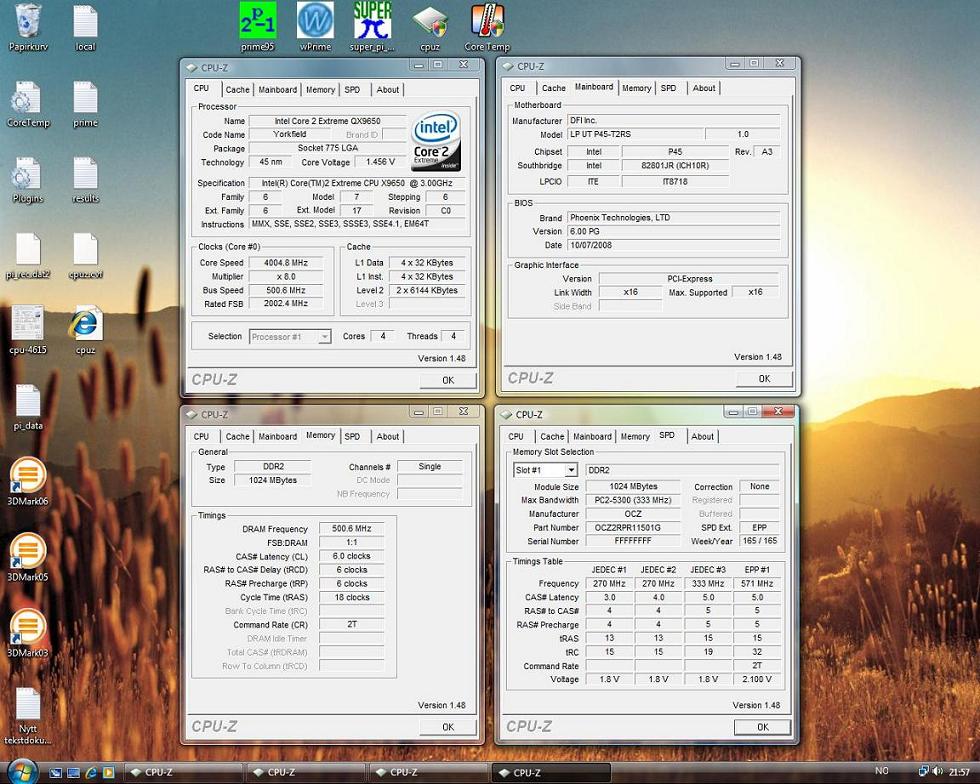
Task: Click the network icon in system tray
Action: tap(923, 771)
